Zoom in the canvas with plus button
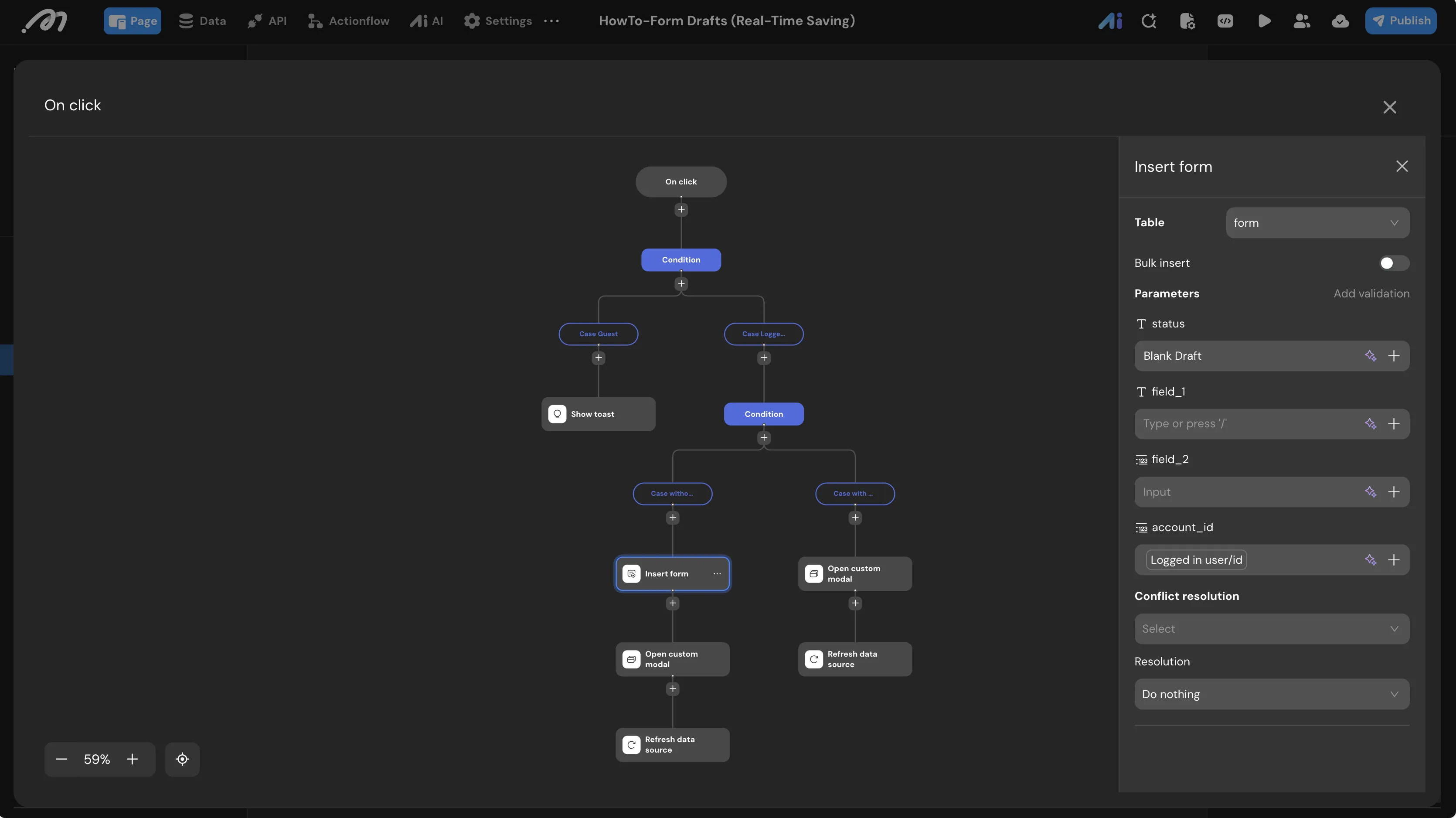 point(132,759)
